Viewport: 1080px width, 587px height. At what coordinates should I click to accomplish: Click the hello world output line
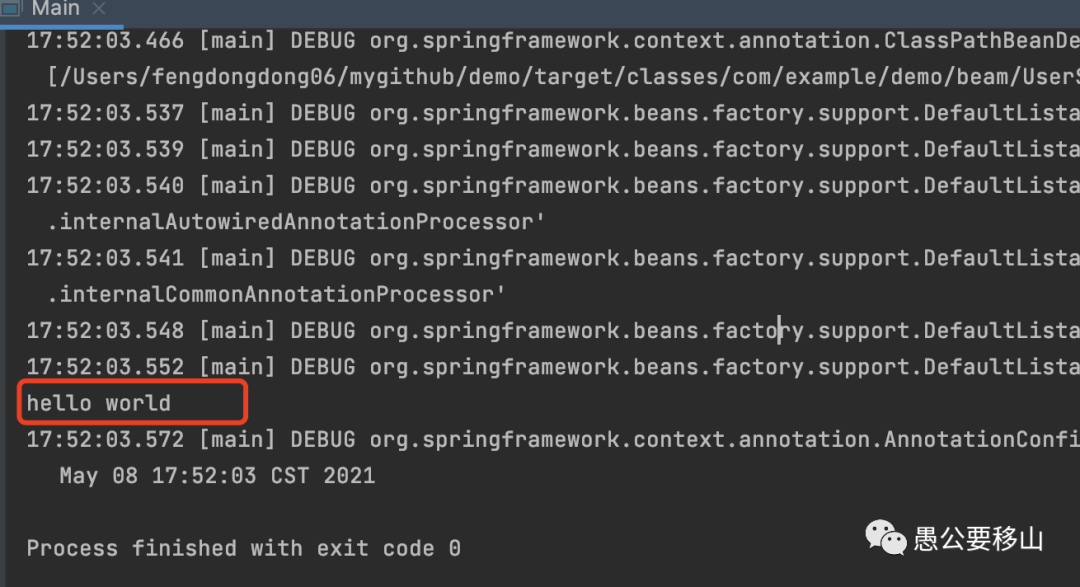pos(98,402)
